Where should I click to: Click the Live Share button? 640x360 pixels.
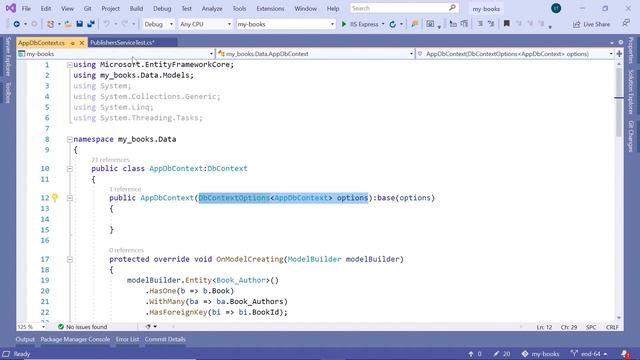[x=592, y=24]
